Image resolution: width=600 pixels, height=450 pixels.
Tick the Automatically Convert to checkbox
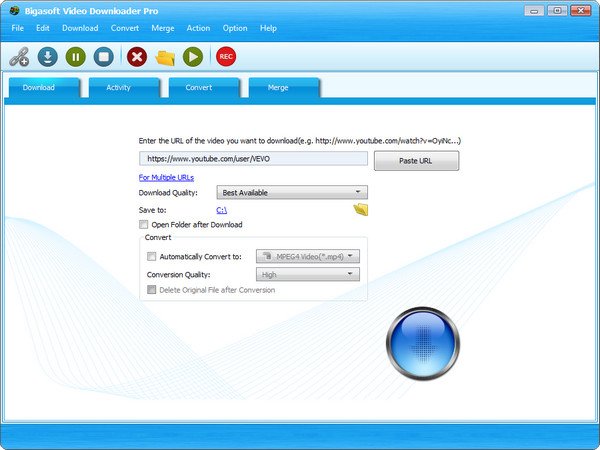pos(152,256)
